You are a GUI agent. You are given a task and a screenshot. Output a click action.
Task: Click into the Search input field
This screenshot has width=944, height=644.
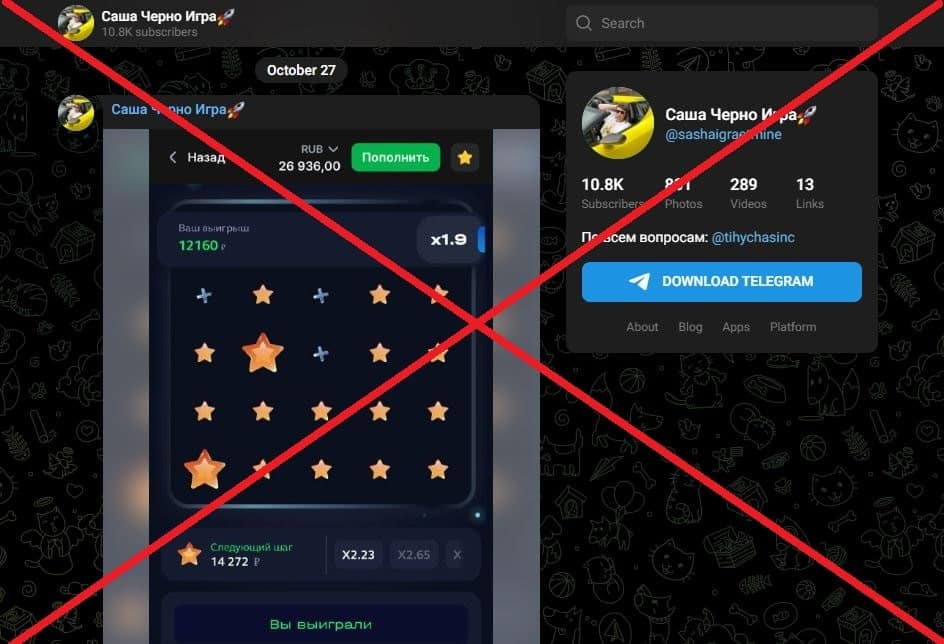click(x=721, y=23)
